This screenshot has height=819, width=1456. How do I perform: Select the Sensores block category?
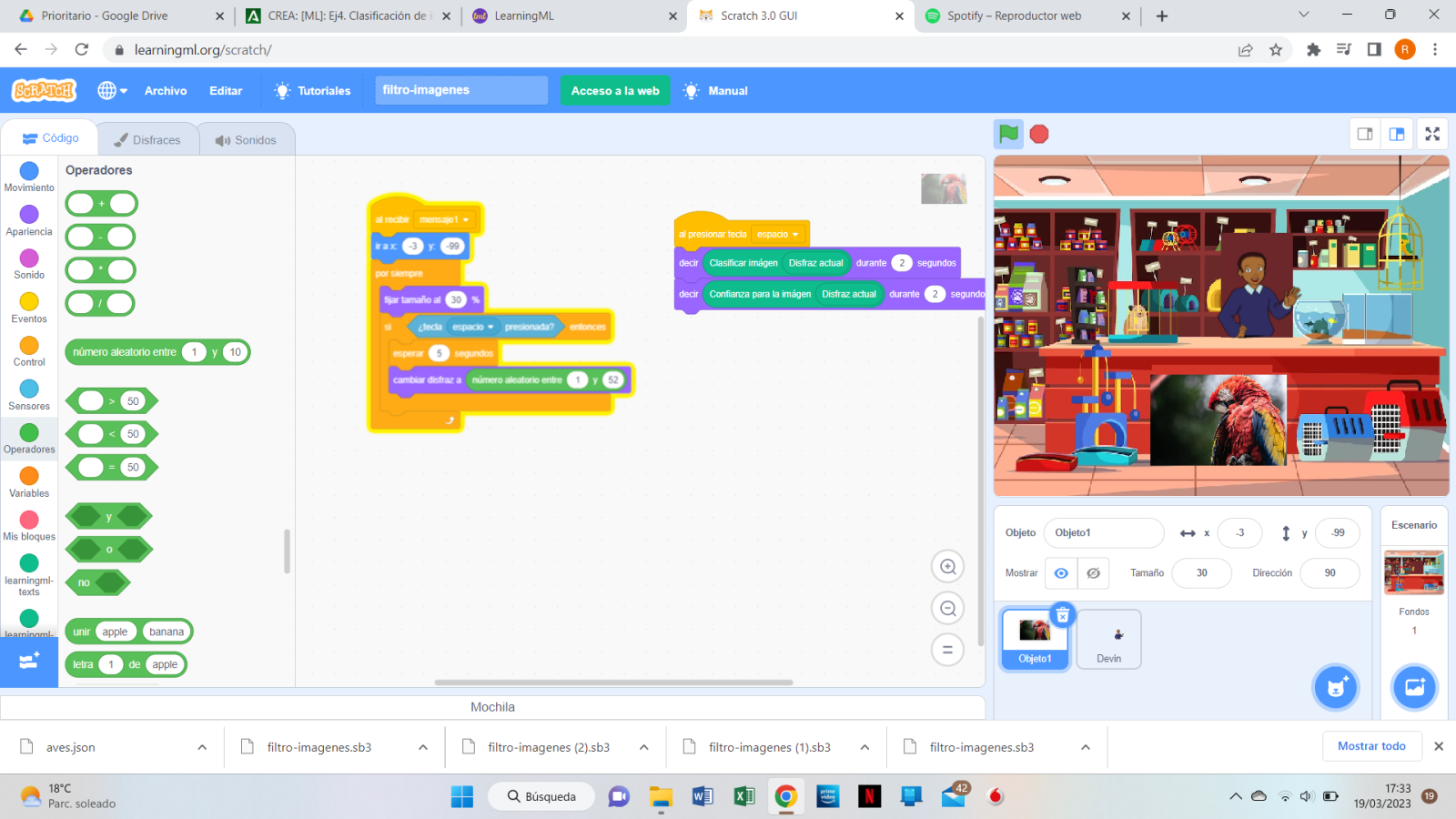tap(29, 395)
